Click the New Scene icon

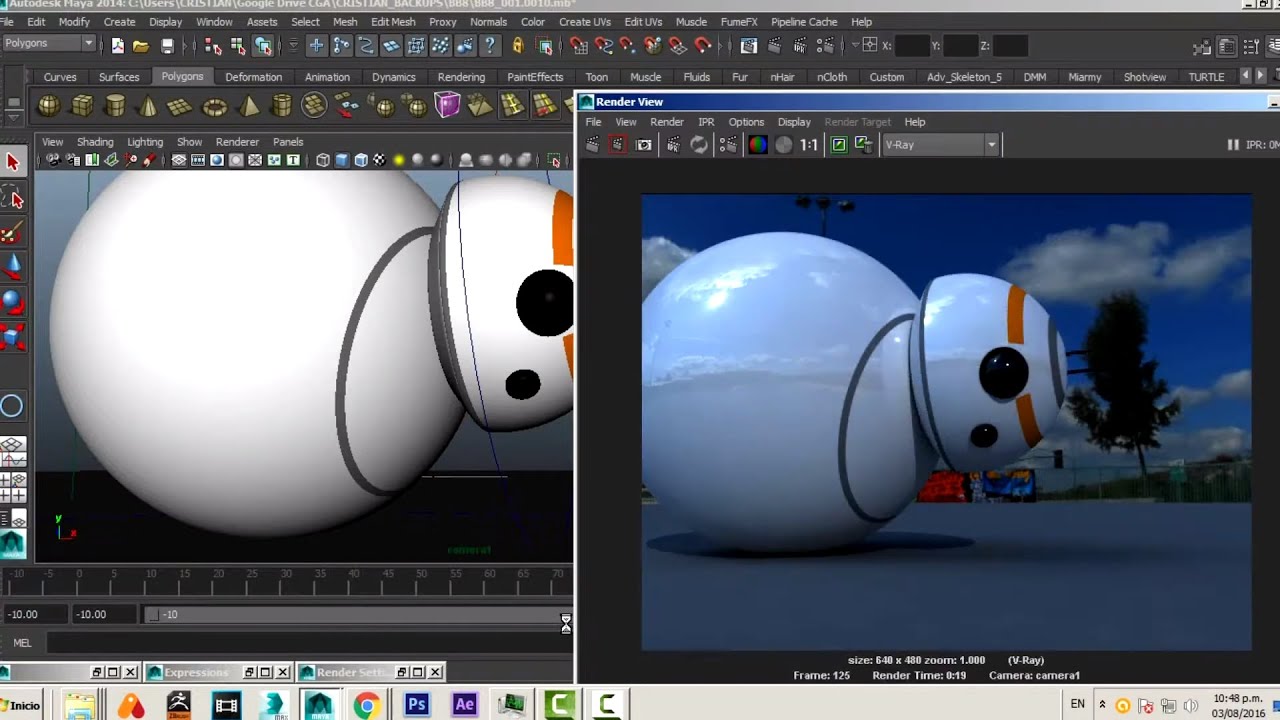click(117, 45)
